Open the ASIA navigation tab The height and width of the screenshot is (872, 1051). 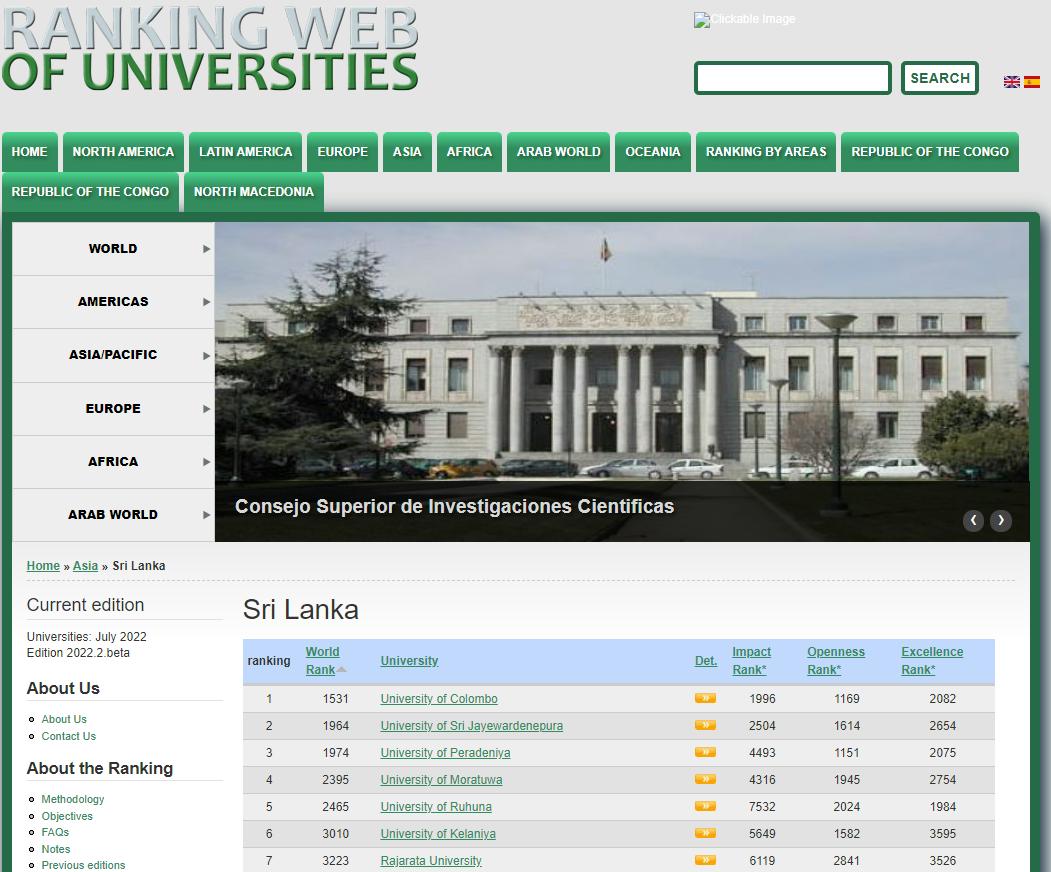coord(407,152)
